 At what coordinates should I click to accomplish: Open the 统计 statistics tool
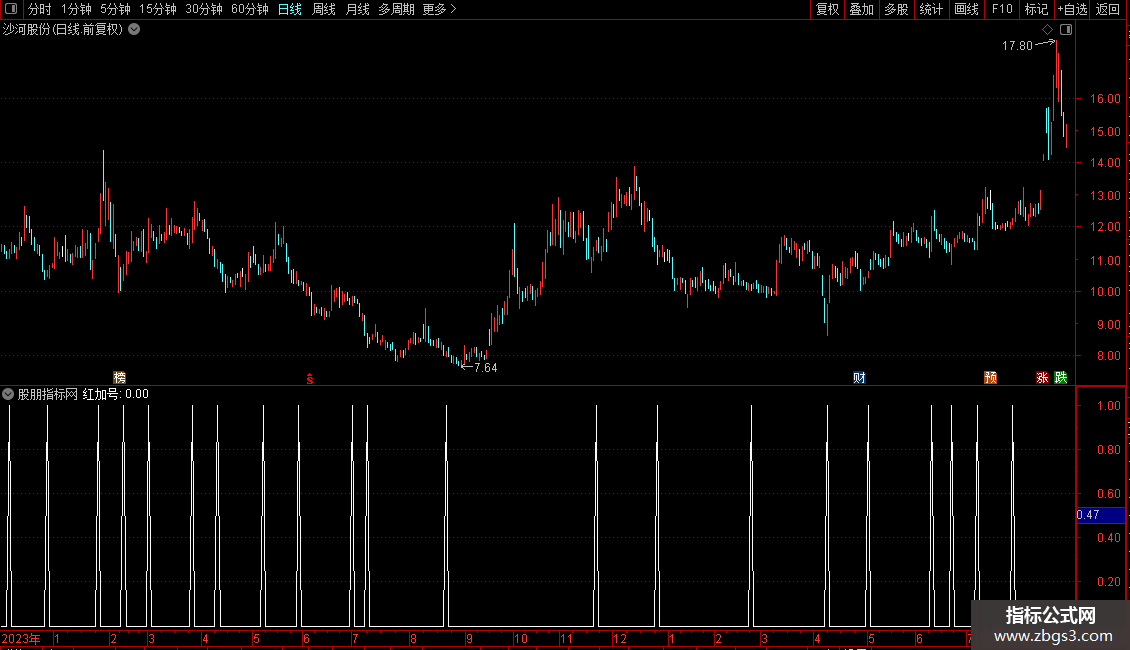point(930,9)
